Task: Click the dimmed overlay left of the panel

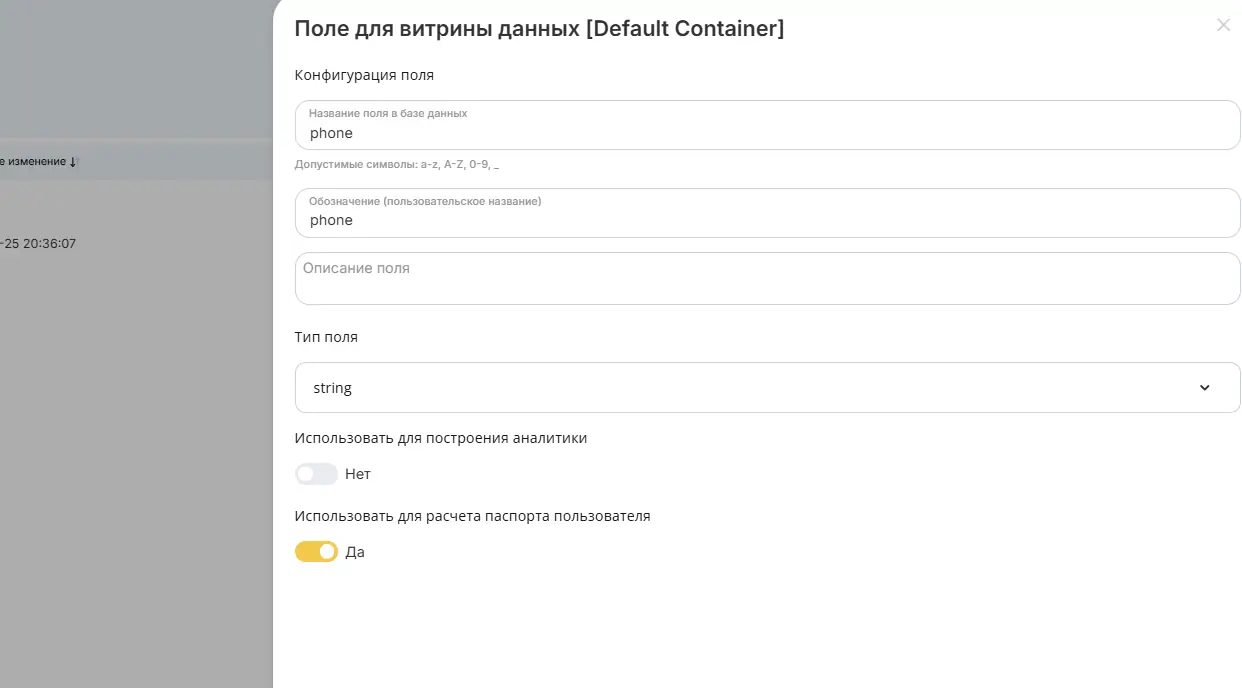Action: [136, 450]
